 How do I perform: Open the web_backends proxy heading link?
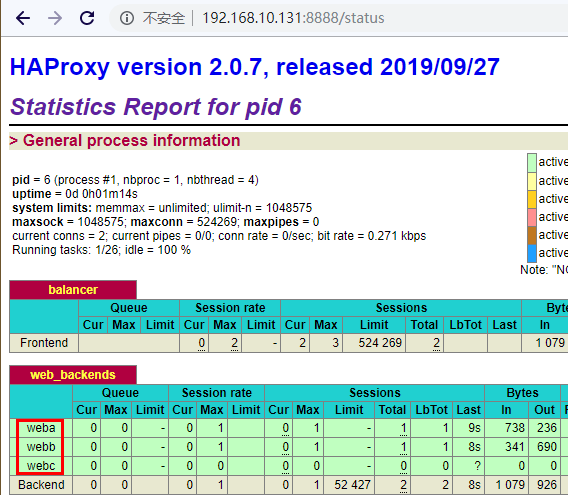[73, 375]
